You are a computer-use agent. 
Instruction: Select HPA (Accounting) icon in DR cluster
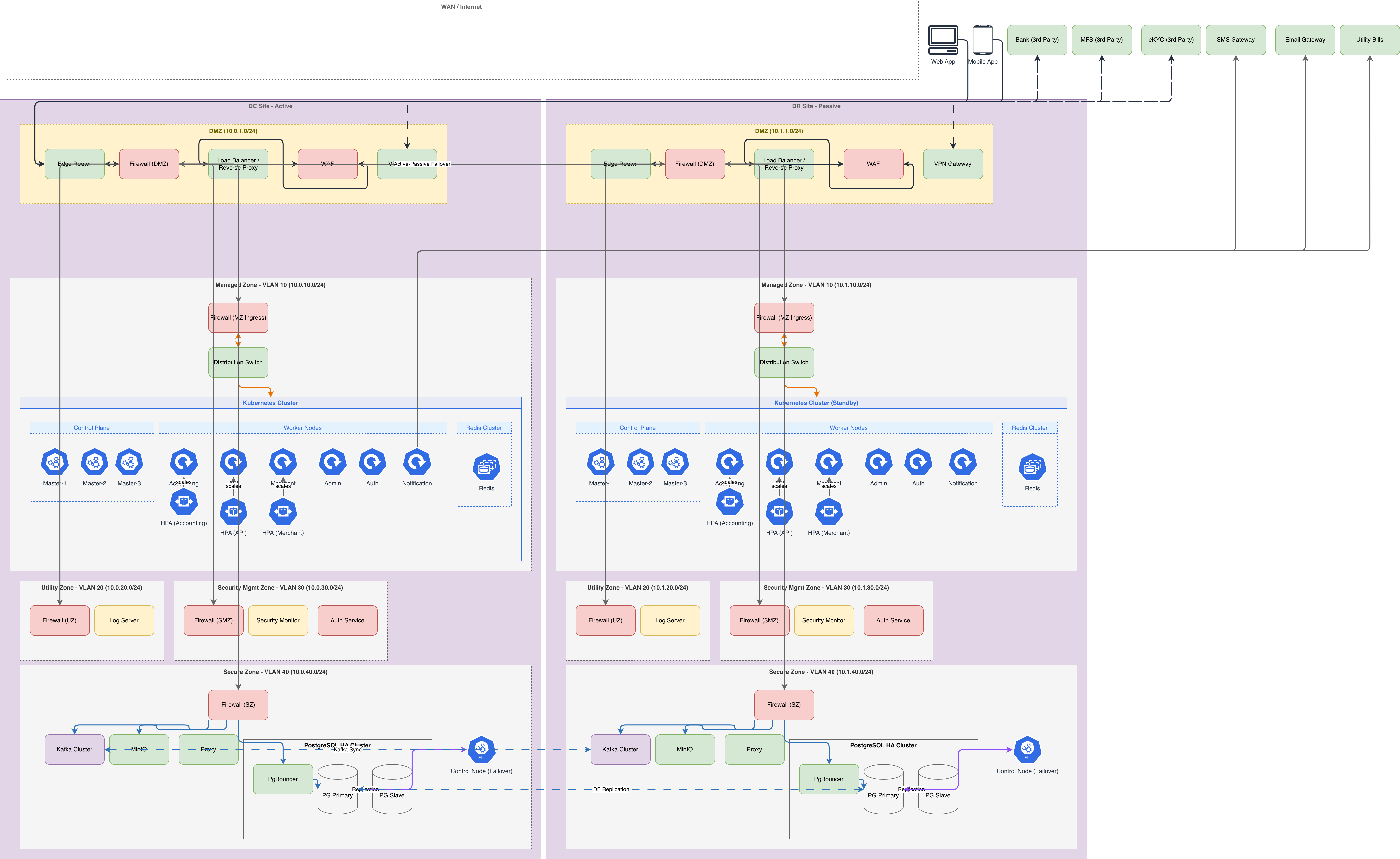tap(730, 502)
